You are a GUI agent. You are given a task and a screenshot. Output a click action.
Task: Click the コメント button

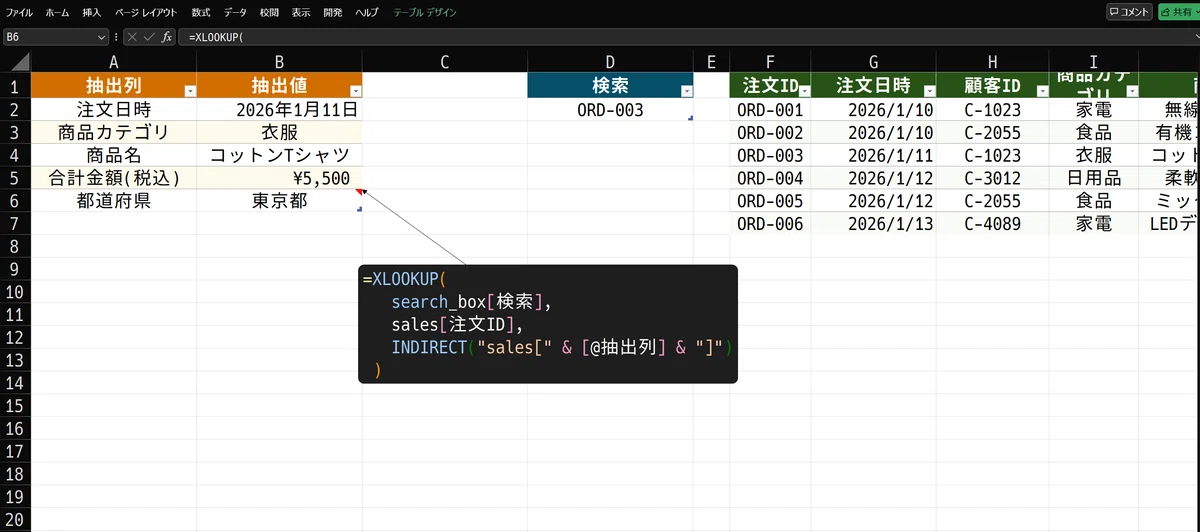[x=1129, y=12]
